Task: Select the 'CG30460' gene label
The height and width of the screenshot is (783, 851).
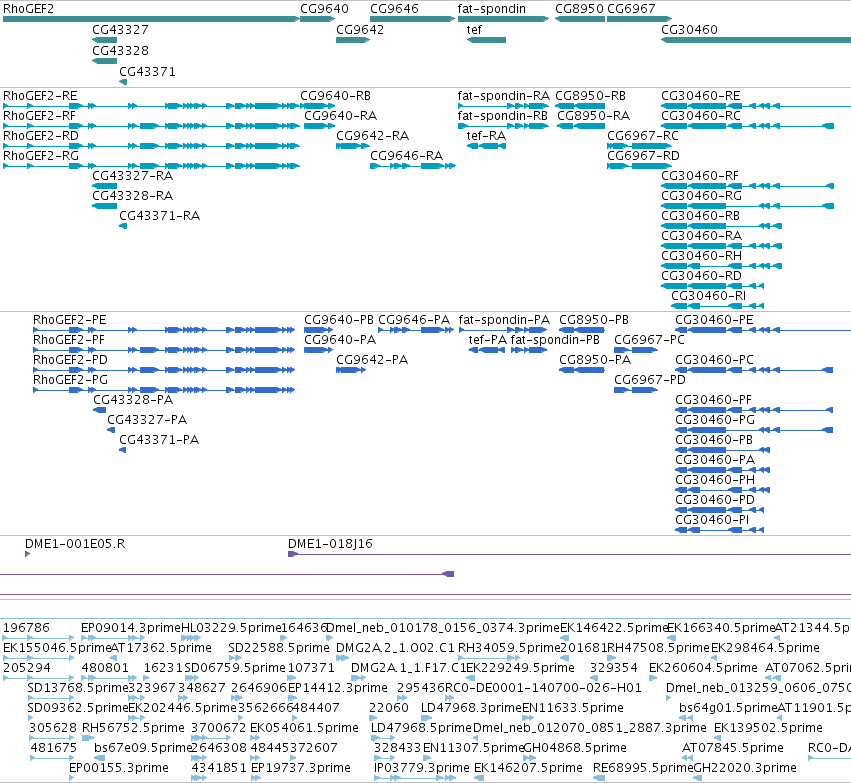Action: (x=689, y=29)
